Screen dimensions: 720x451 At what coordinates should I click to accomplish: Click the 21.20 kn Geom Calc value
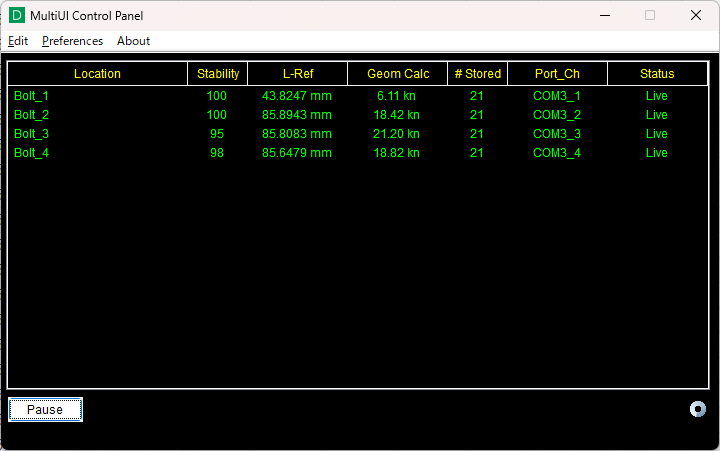tap(397, 134)
